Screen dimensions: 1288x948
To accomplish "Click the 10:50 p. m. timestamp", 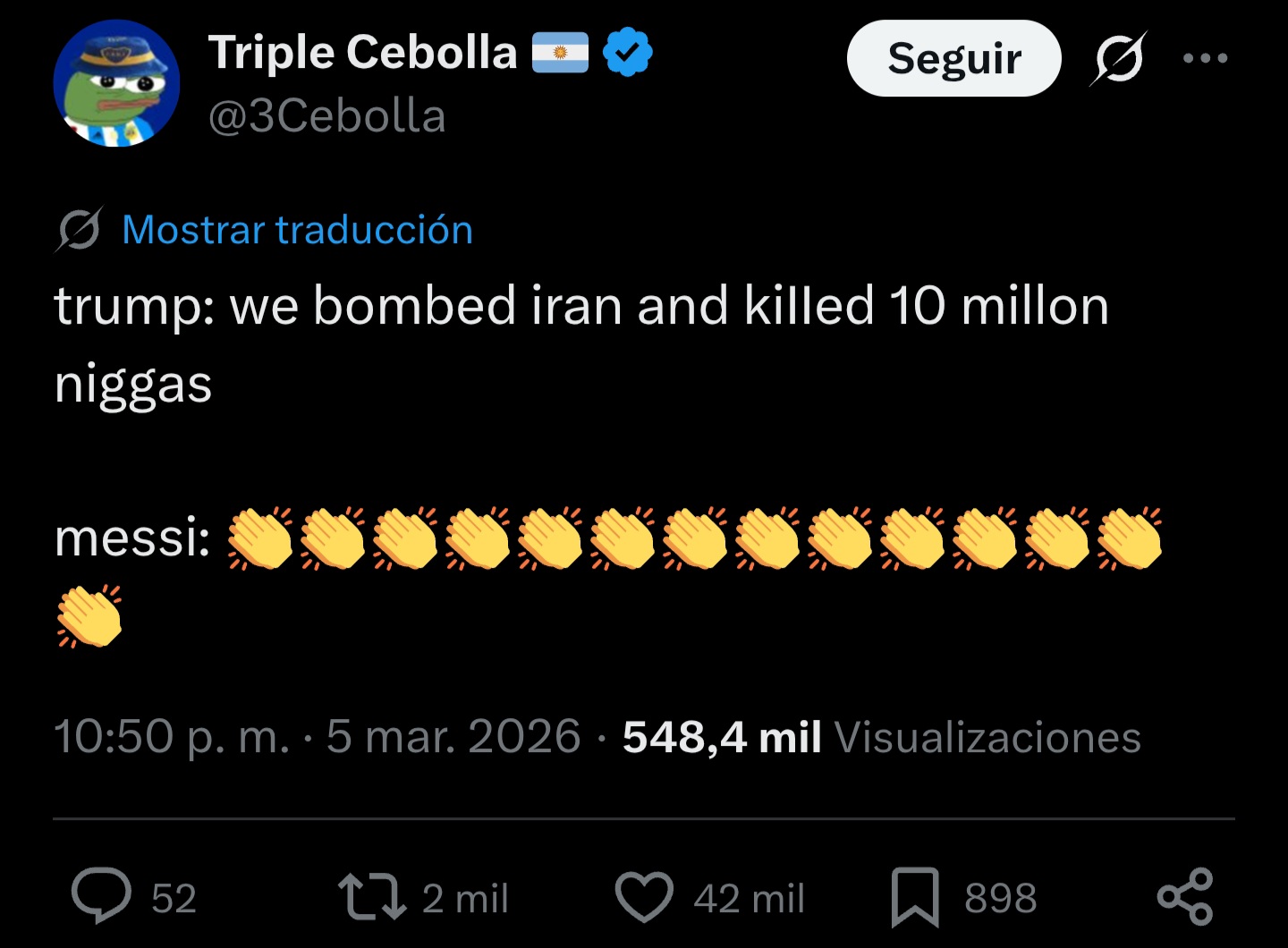I will [172, 737].
